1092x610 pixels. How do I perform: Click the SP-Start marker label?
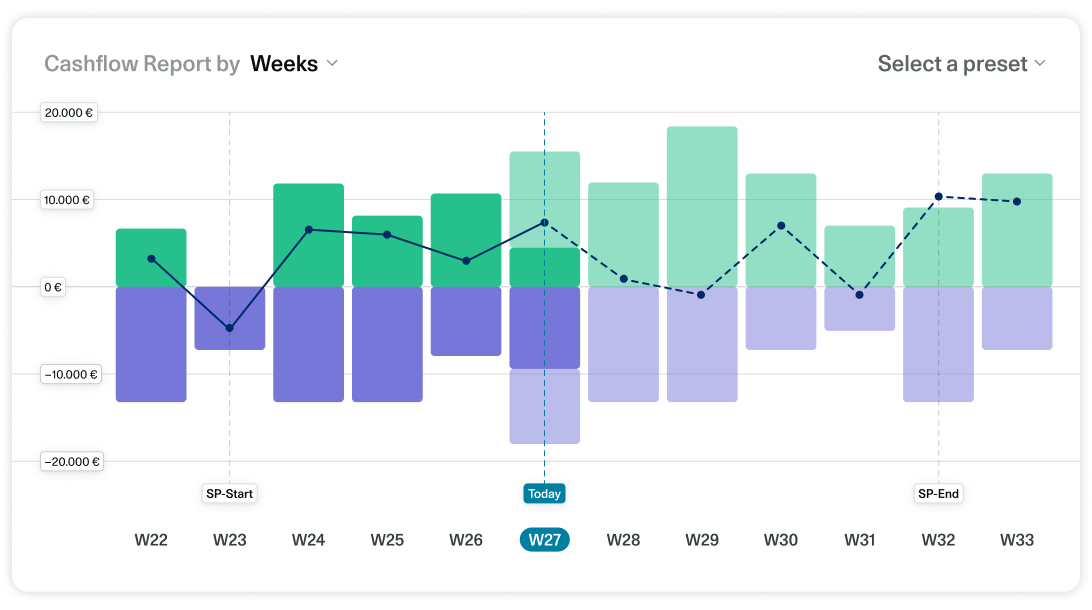click(x=229, y=493)
